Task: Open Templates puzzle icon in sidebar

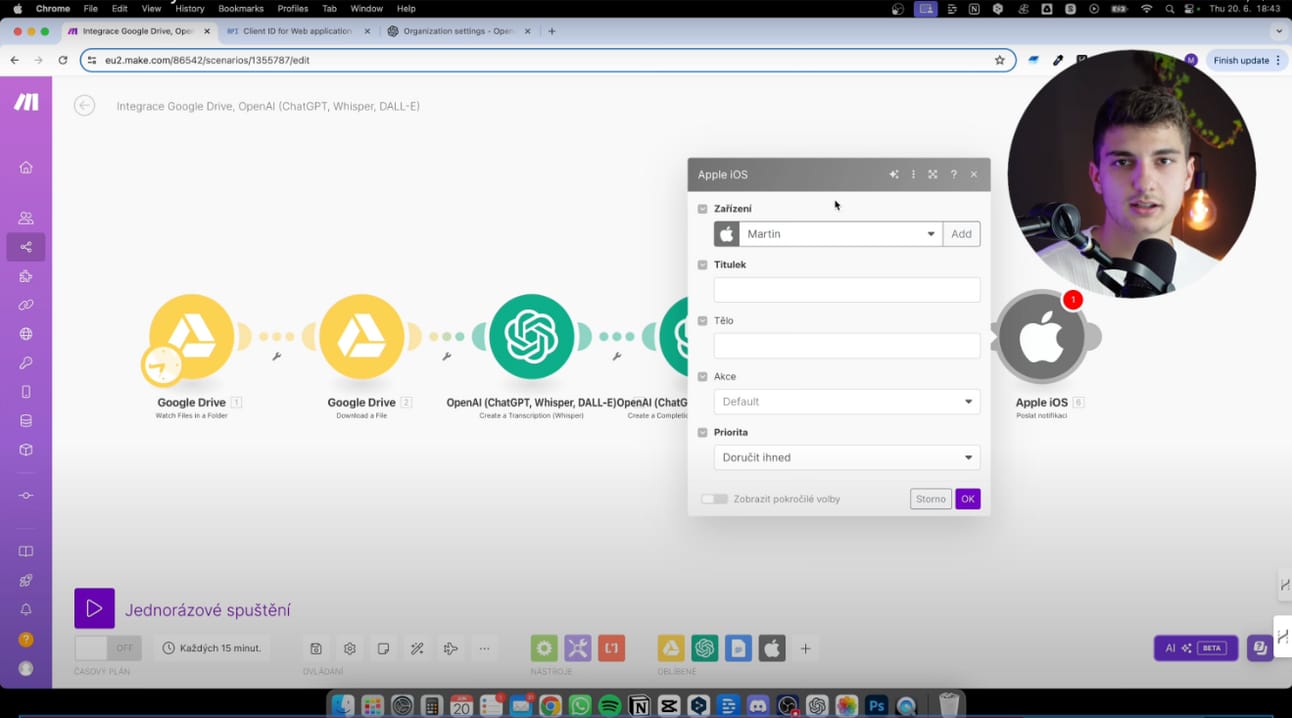Action: click(26, 276)
